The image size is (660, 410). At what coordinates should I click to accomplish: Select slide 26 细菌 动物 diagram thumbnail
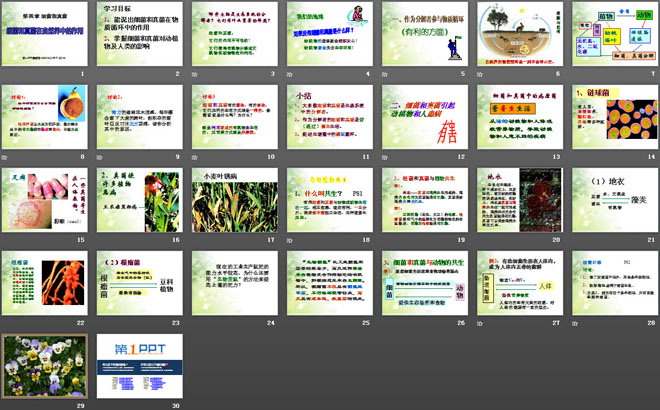coord(425,283)
